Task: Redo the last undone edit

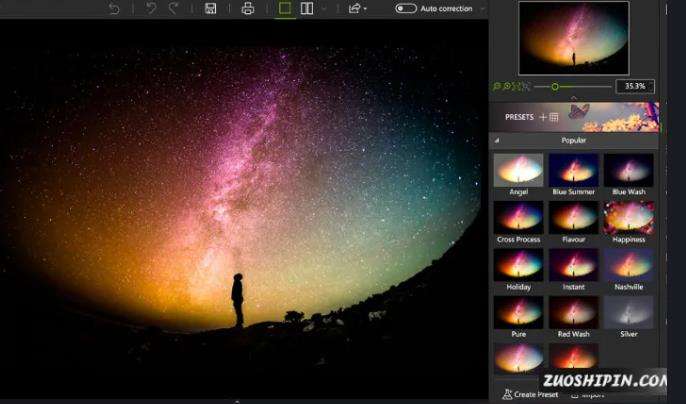Action: [174, 8]
